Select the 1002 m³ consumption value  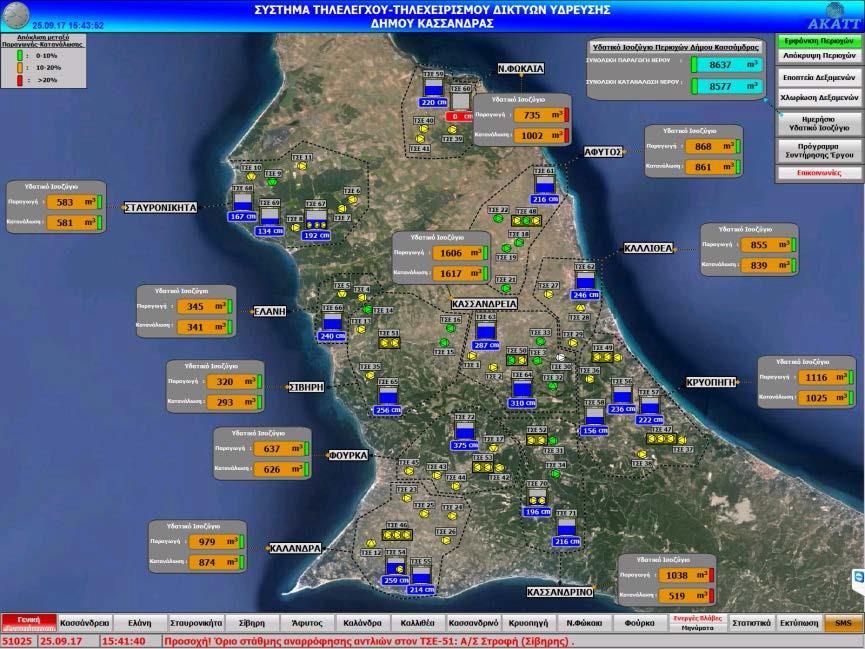click(538, 136)
